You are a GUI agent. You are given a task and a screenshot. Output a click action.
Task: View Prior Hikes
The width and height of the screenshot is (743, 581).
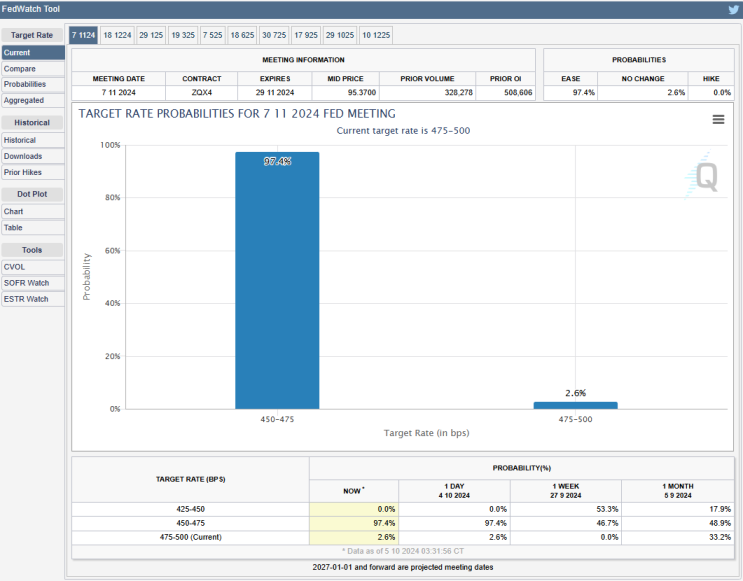click(33, 172)
